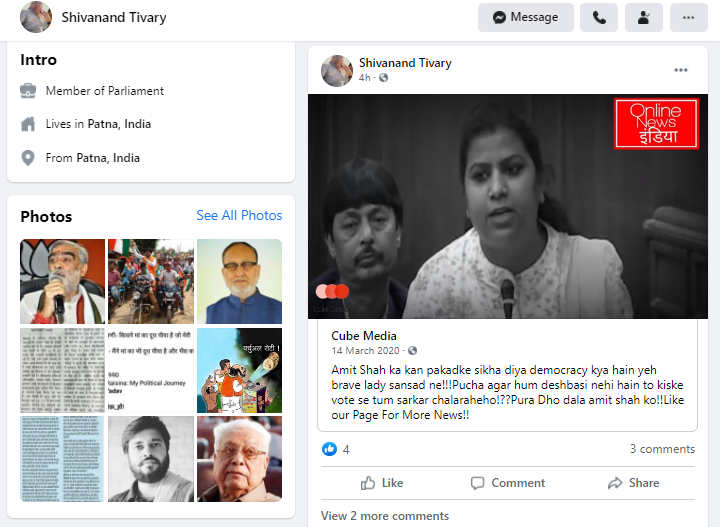This screenshot has width=720, height=527.
Task: Open the profile header three-dots menu
Action: pyautogui.click(x=688, y=17)
